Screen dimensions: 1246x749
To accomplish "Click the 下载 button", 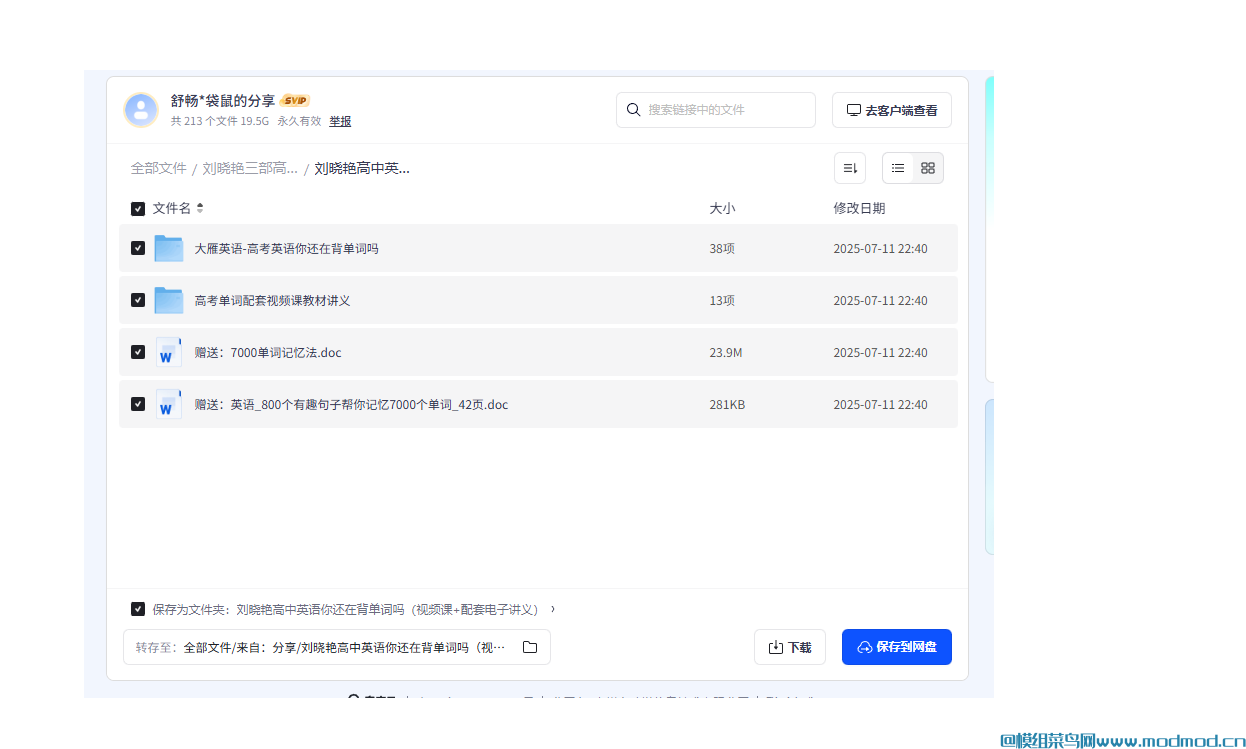I will (x=790, y=647).
